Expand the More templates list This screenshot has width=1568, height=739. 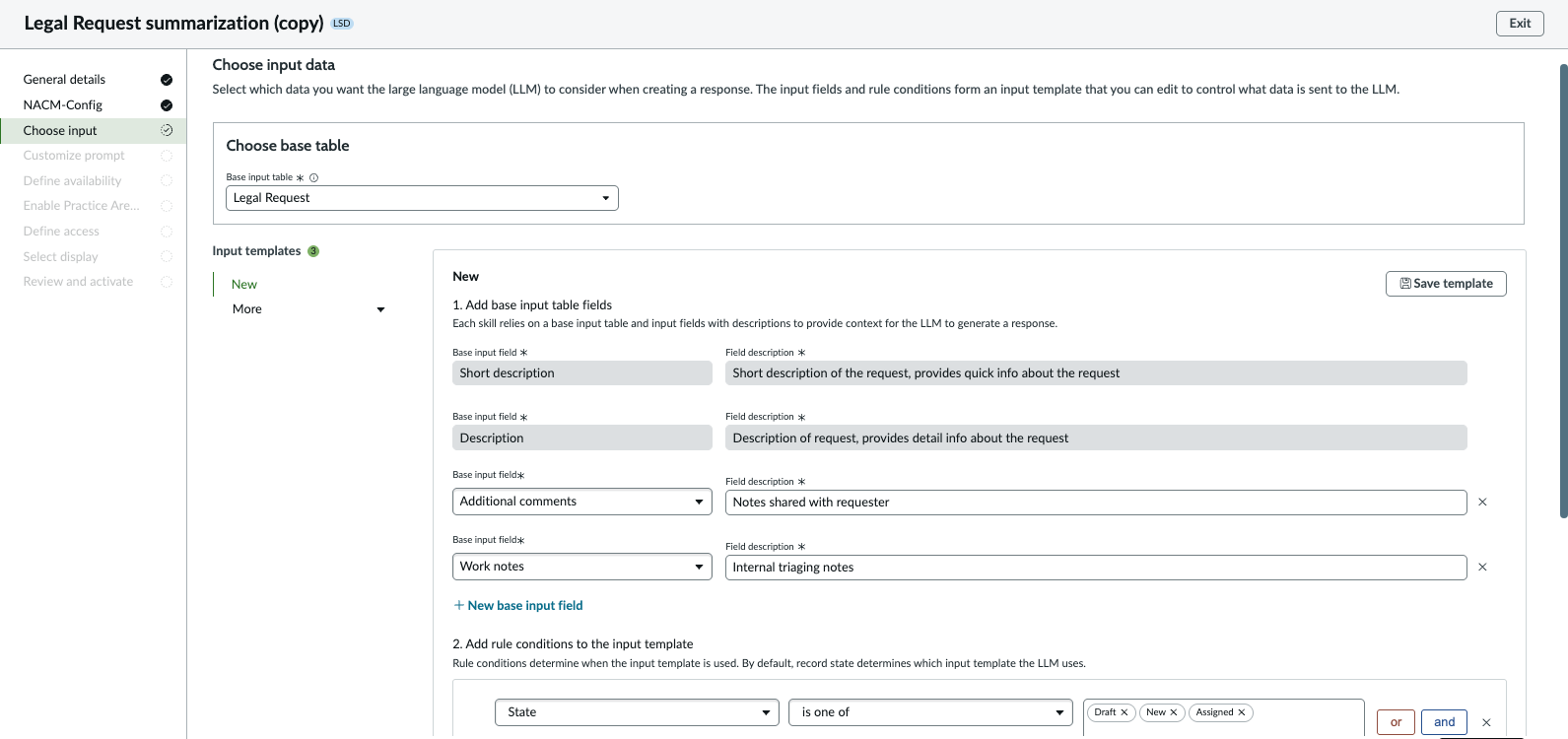308,309
